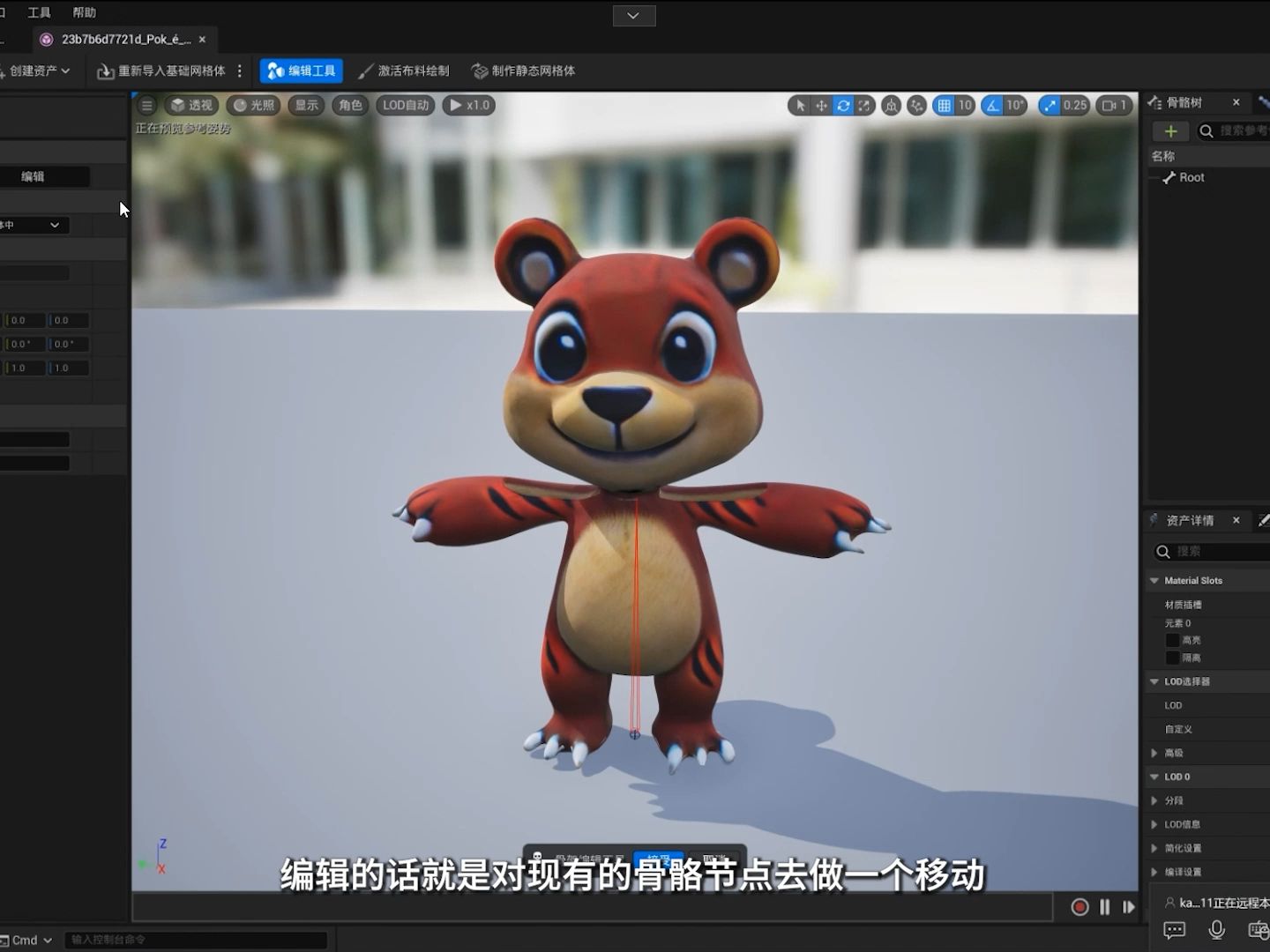Open camera speed setting button
Image resolution: width=1270 pixels, height=952 pixels.
tap(1115, 106)
